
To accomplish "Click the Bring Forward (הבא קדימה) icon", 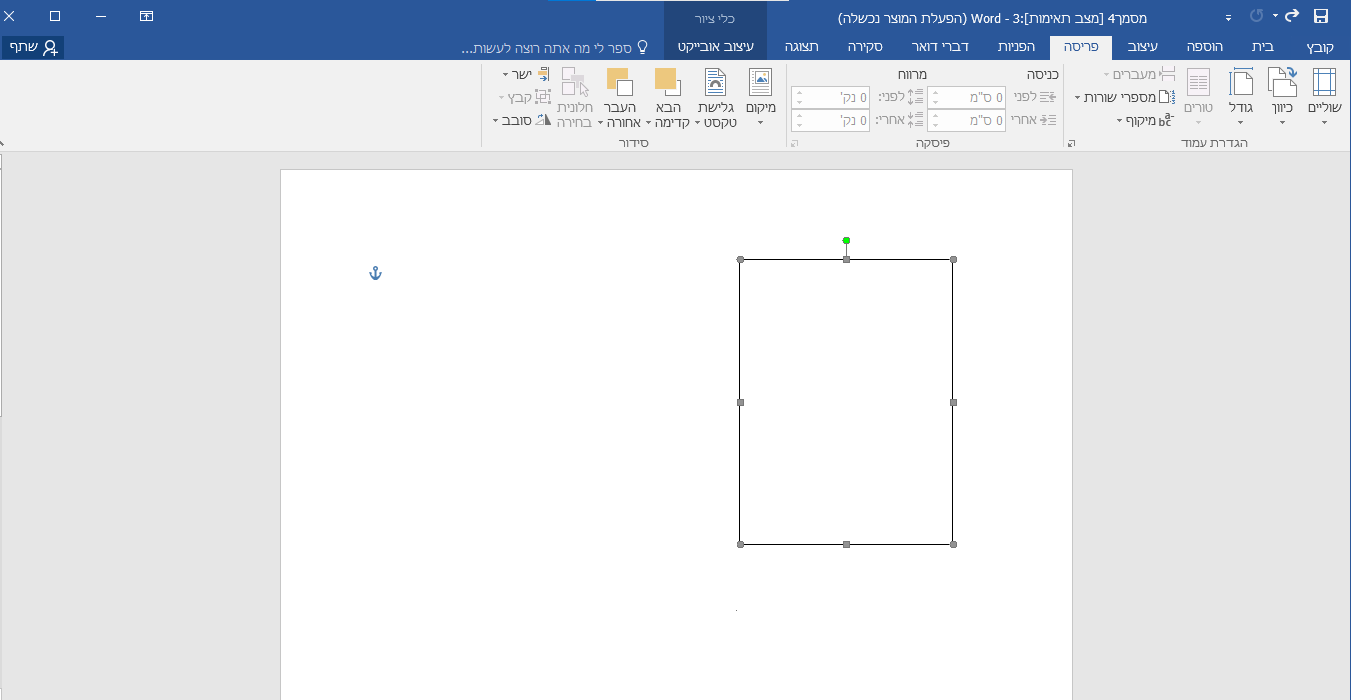I will pyautogui.click(x=667, y=82).
